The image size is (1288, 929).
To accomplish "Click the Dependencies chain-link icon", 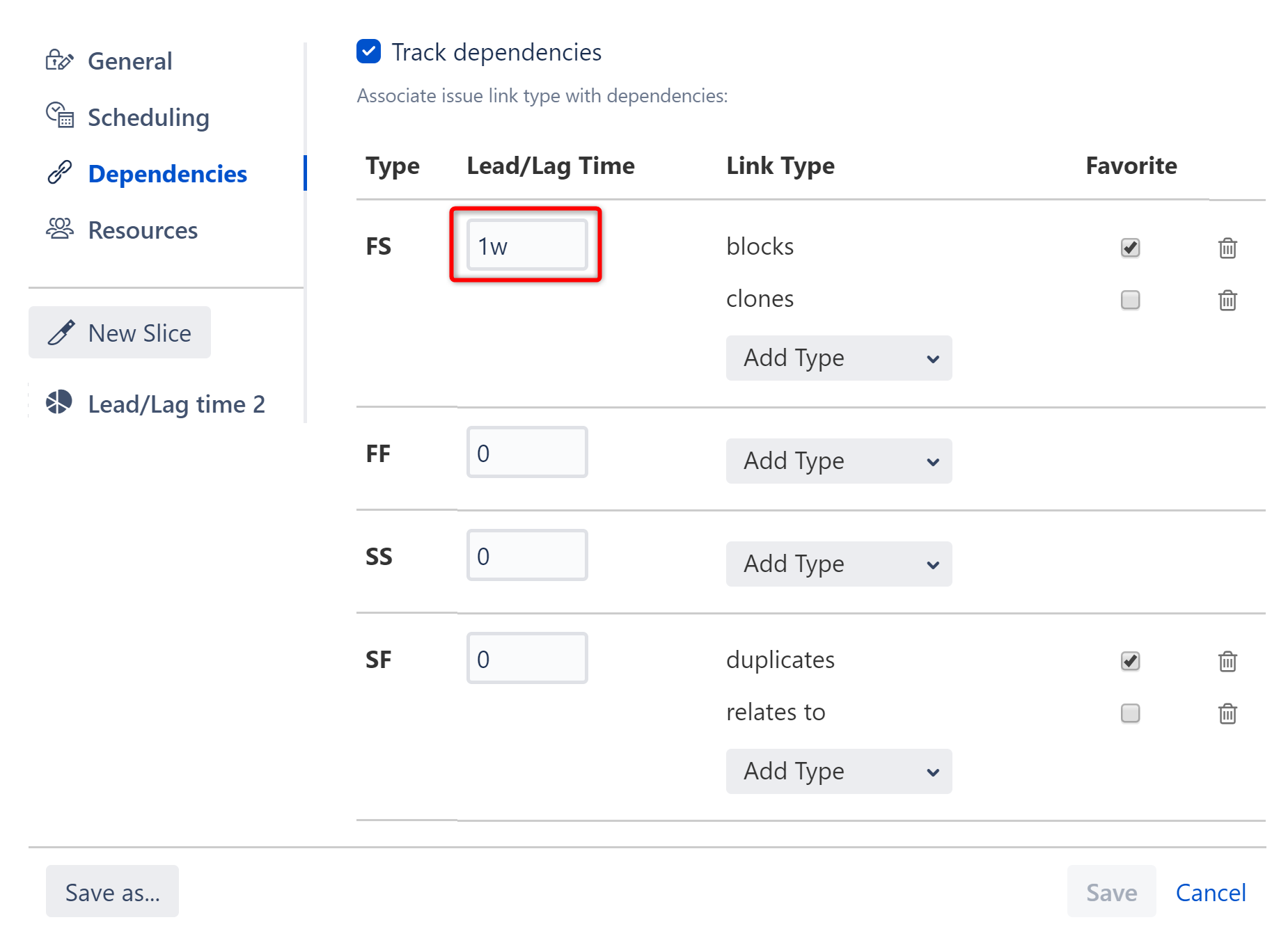I will [59, 173].
